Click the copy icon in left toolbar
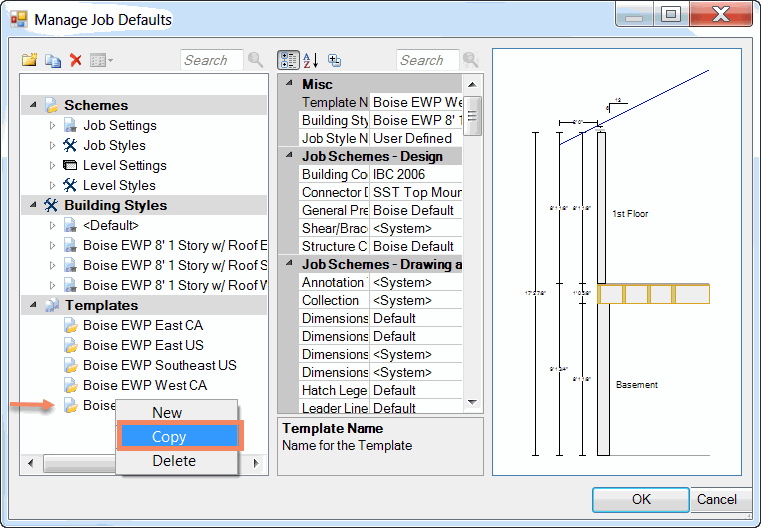This screenshot has width=761, height=528. [x=52, y=61]
